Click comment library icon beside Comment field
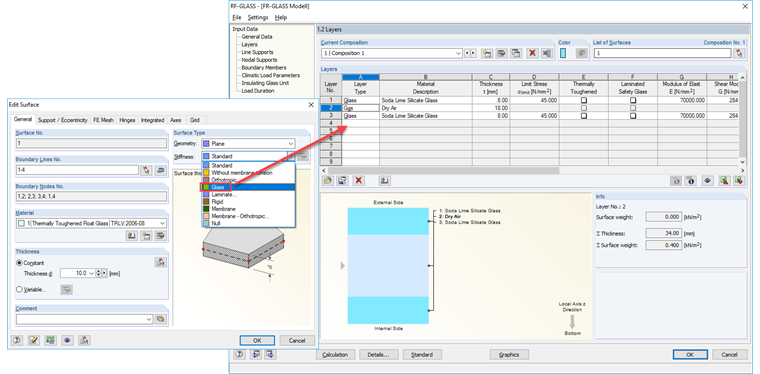 click(161, 319)
